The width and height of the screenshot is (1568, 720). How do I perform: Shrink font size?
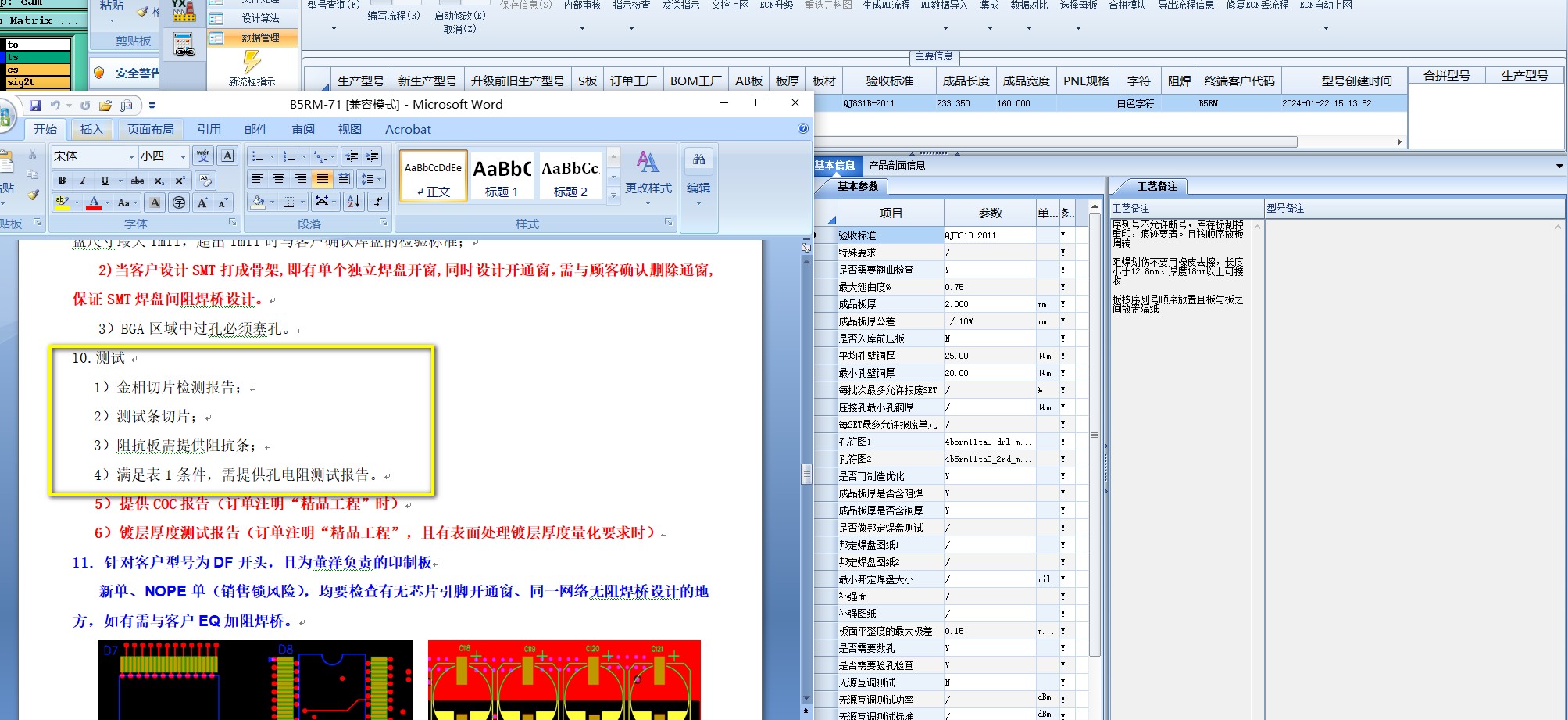pos(223,203)
